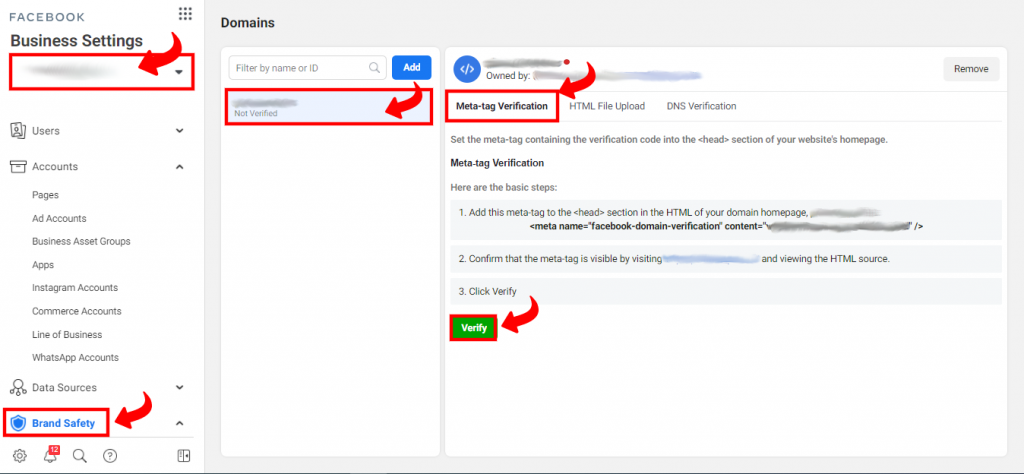The width and height of the screenshot is (1024, 474).
Task: Click the blurred domain link in step 2
Action: pyautogui.click(x=711, y=259)
